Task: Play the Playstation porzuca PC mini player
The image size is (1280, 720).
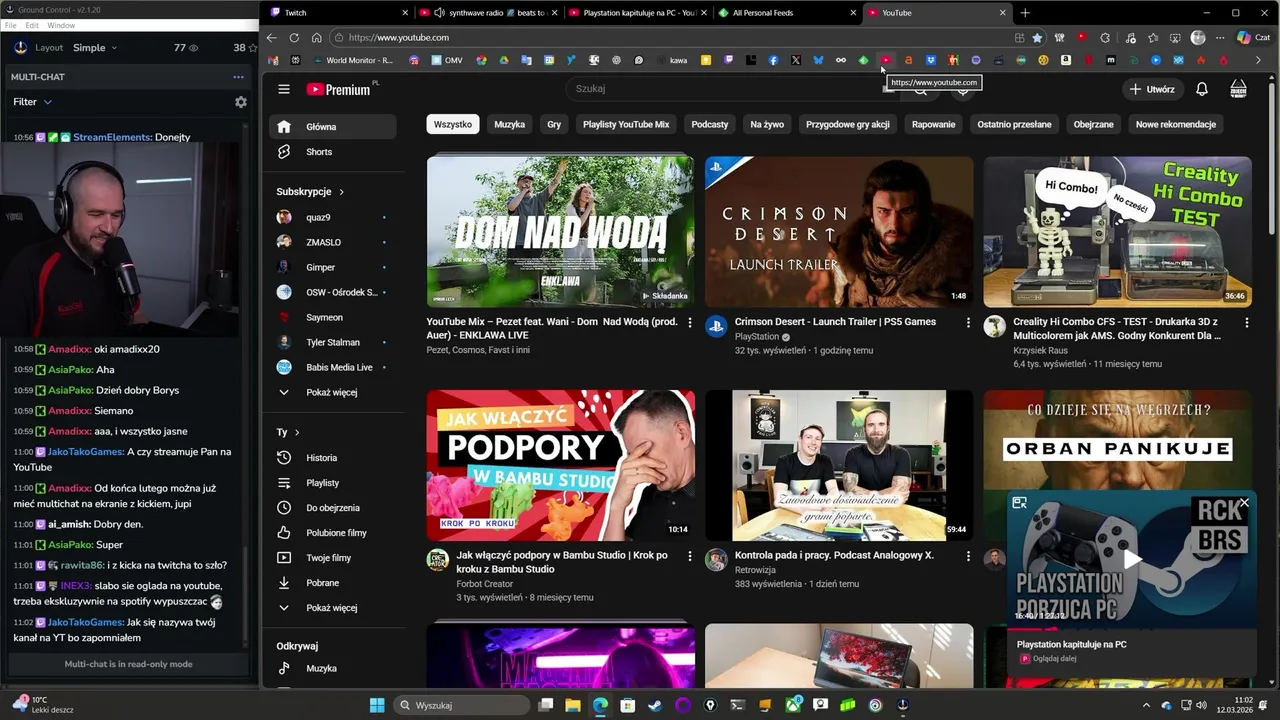Action: 1131,559
